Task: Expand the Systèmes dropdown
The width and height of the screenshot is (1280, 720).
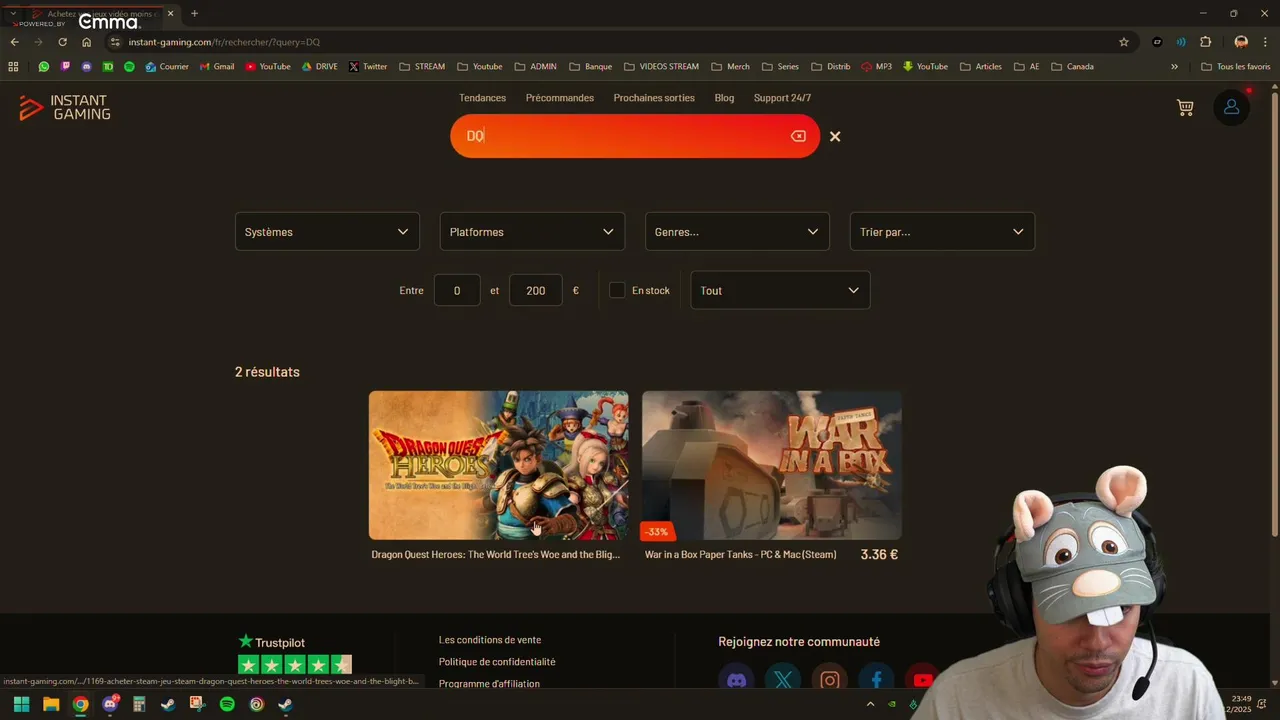Action: (327, 231)
